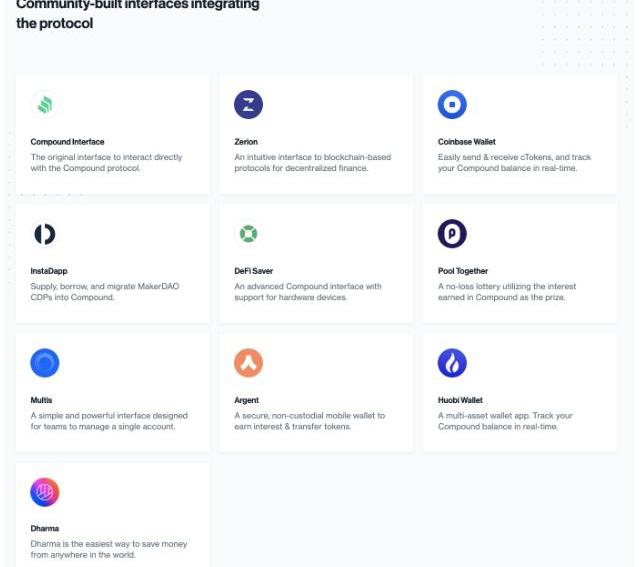Open the Compound Interface title link
This screenshot has width=643, height=567.
click(67, 142)
